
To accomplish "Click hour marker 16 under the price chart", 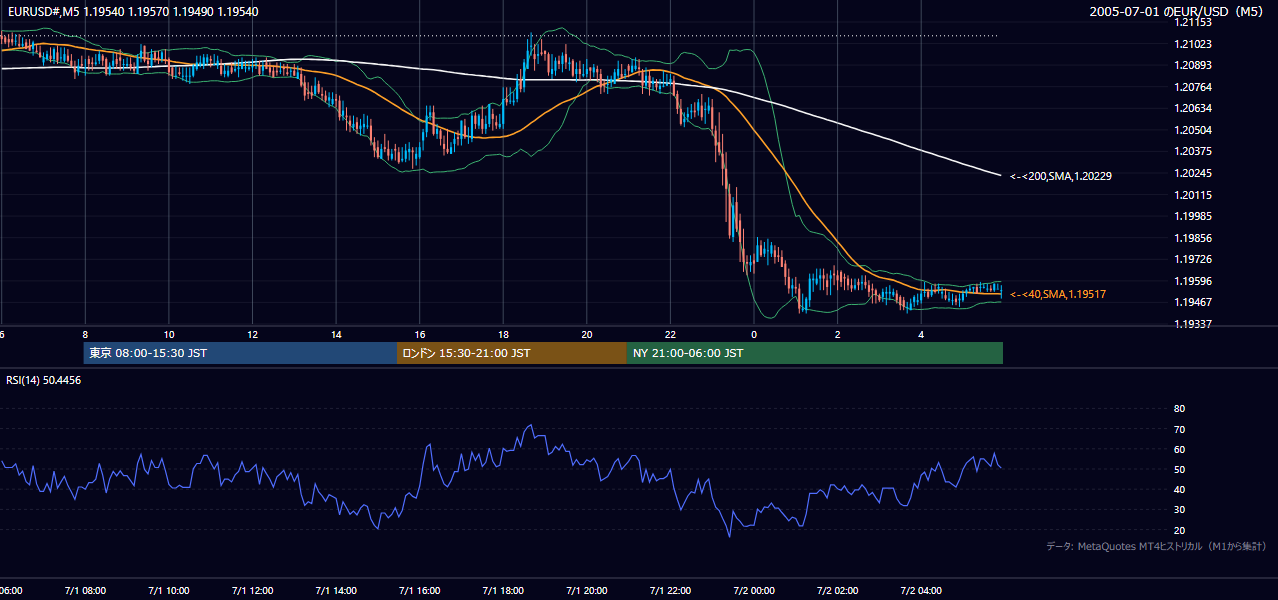I will pos(420,334).
